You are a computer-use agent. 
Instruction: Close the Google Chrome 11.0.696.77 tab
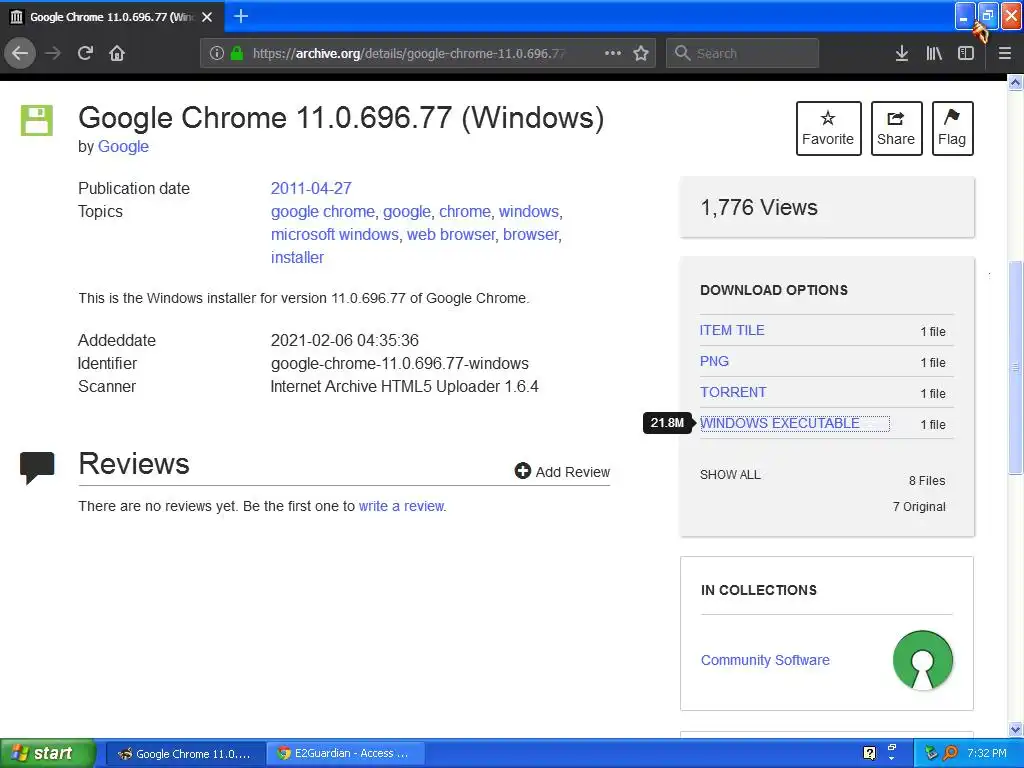point(207,17)
